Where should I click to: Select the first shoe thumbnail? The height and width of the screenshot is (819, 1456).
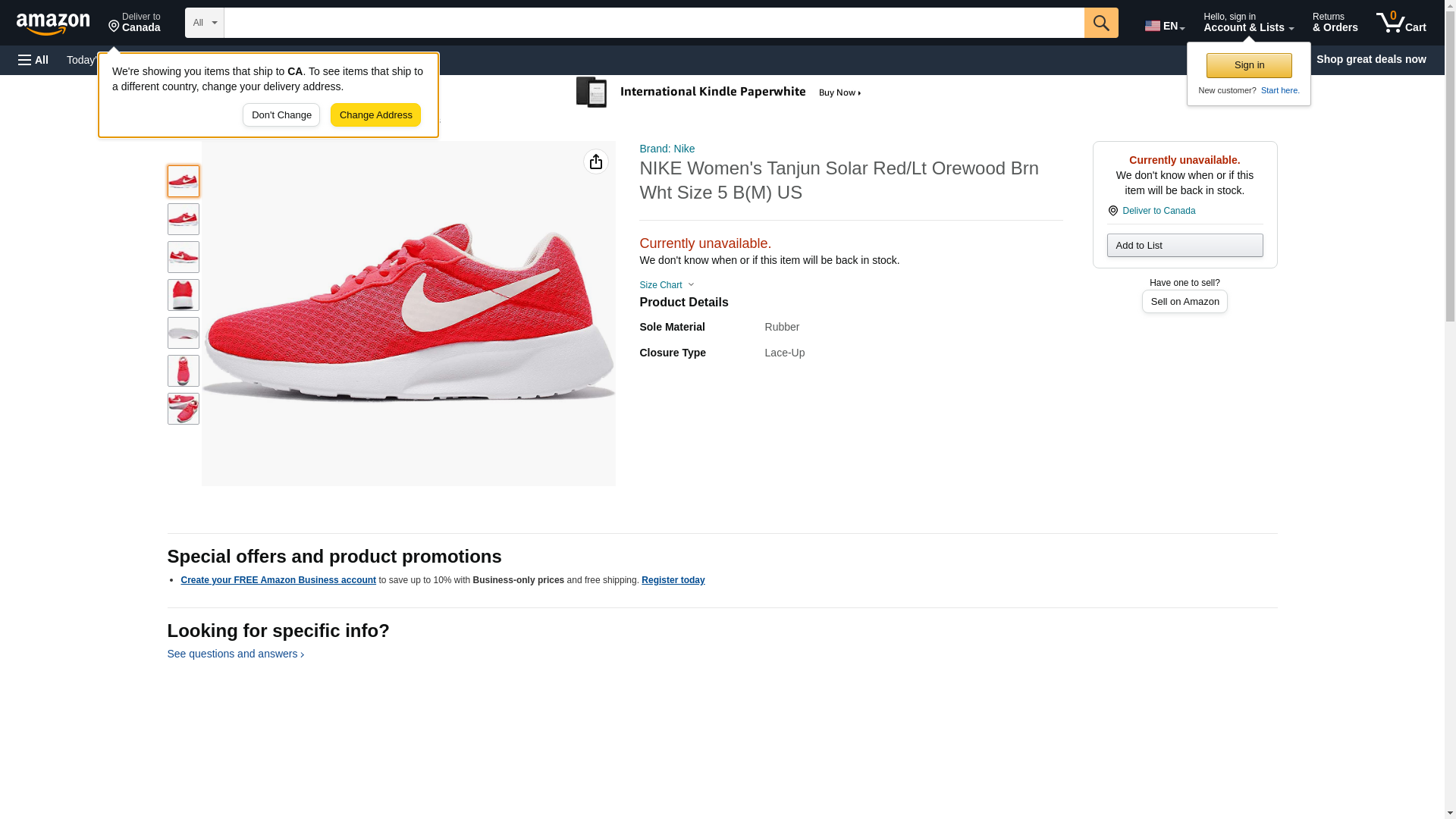click(x=183, y=181)
